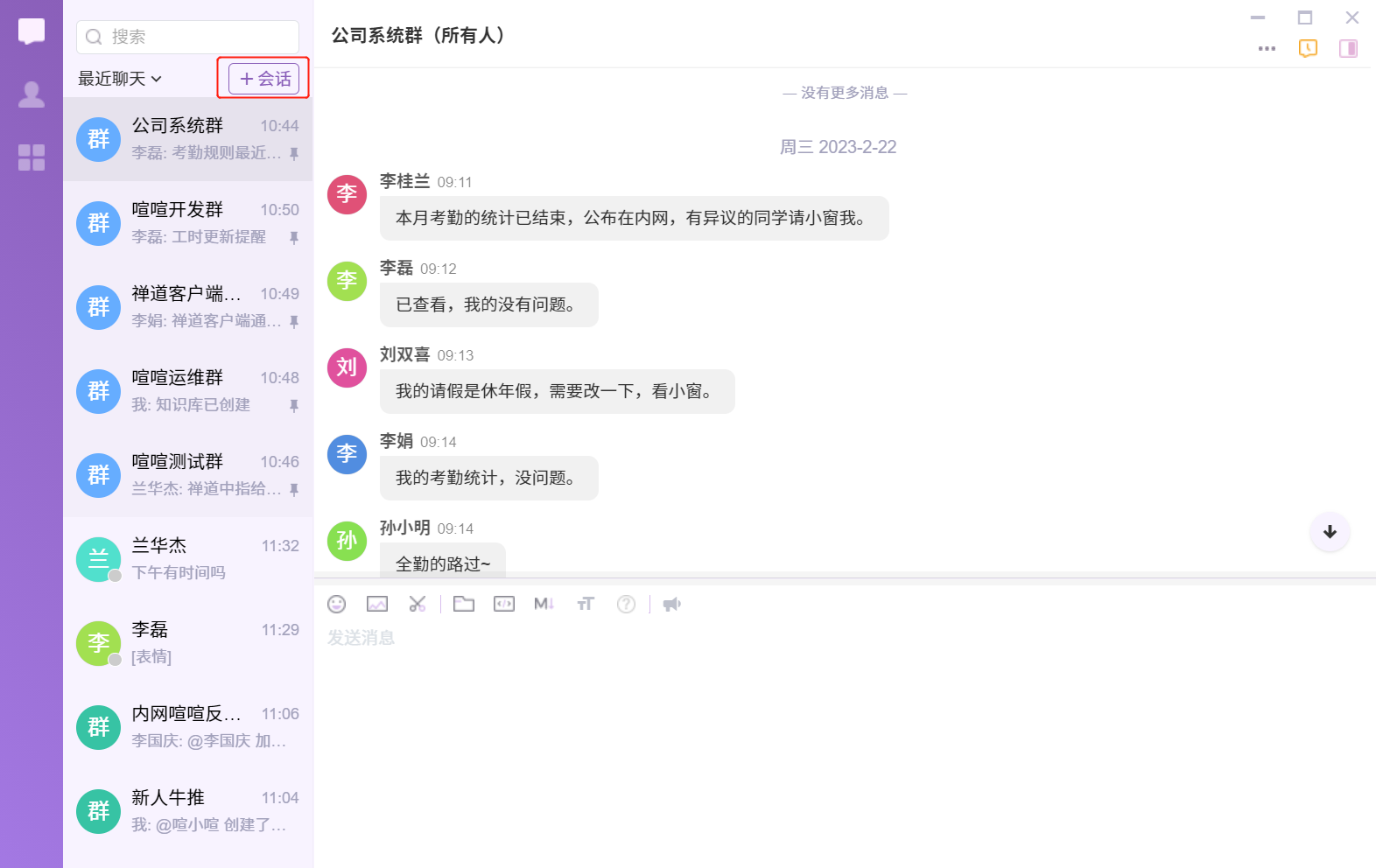This screenshot has height=868, width=1376.
Task: Switch to the contacts tab in sidebar
Action: click(x=32, y=94)
